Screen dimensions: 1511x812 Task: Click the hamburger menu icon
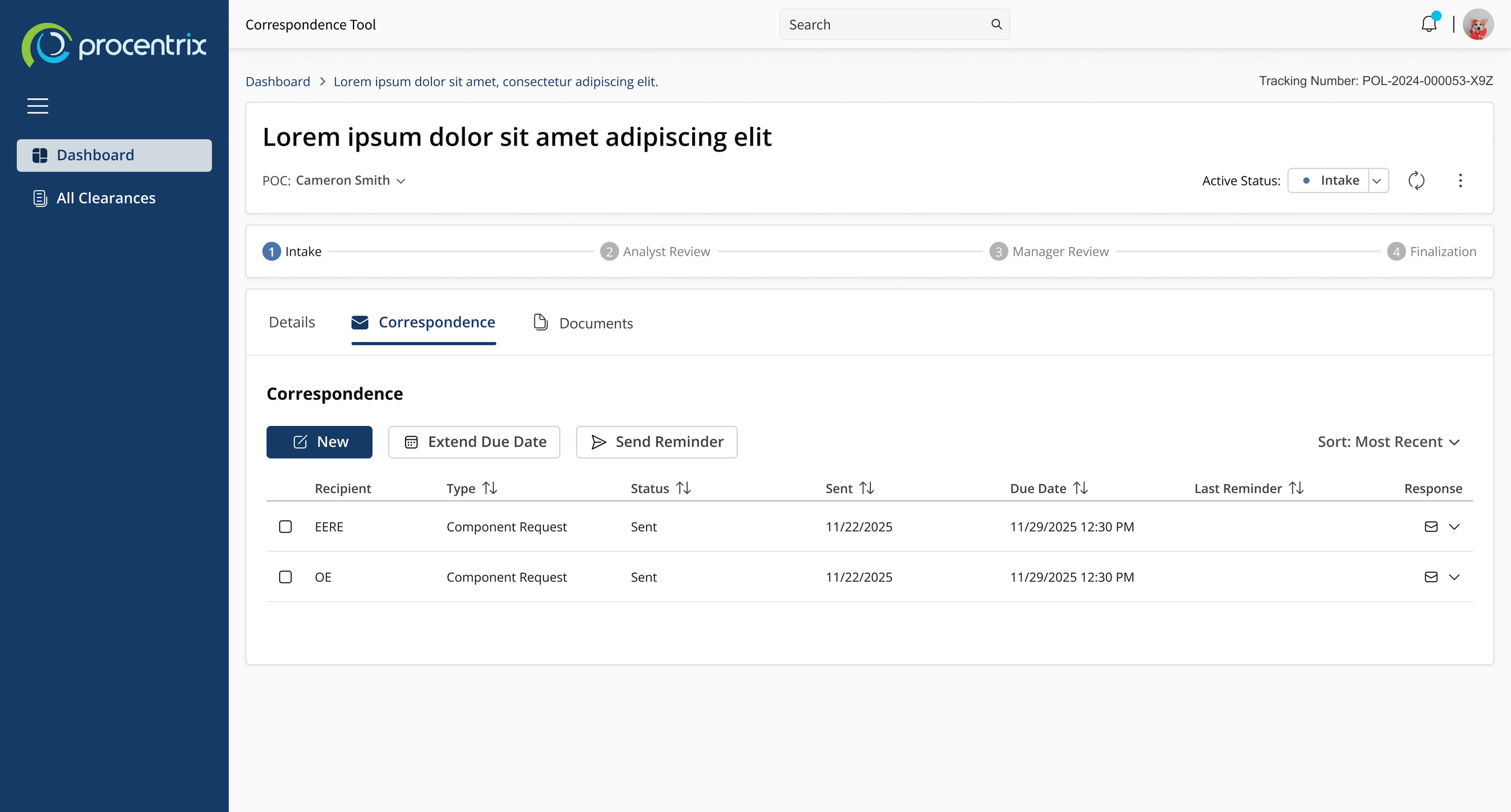pos(37,106)
